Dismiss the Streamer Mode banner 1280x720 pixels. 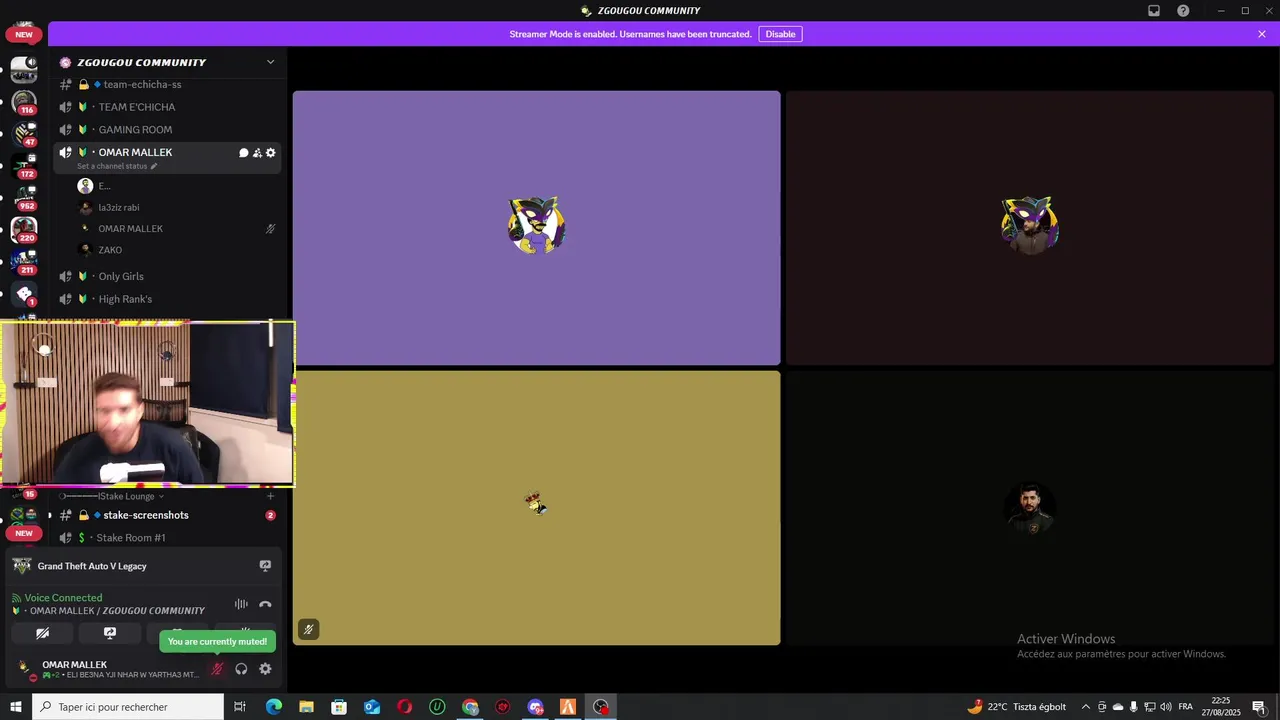[x=1262, y=34]
